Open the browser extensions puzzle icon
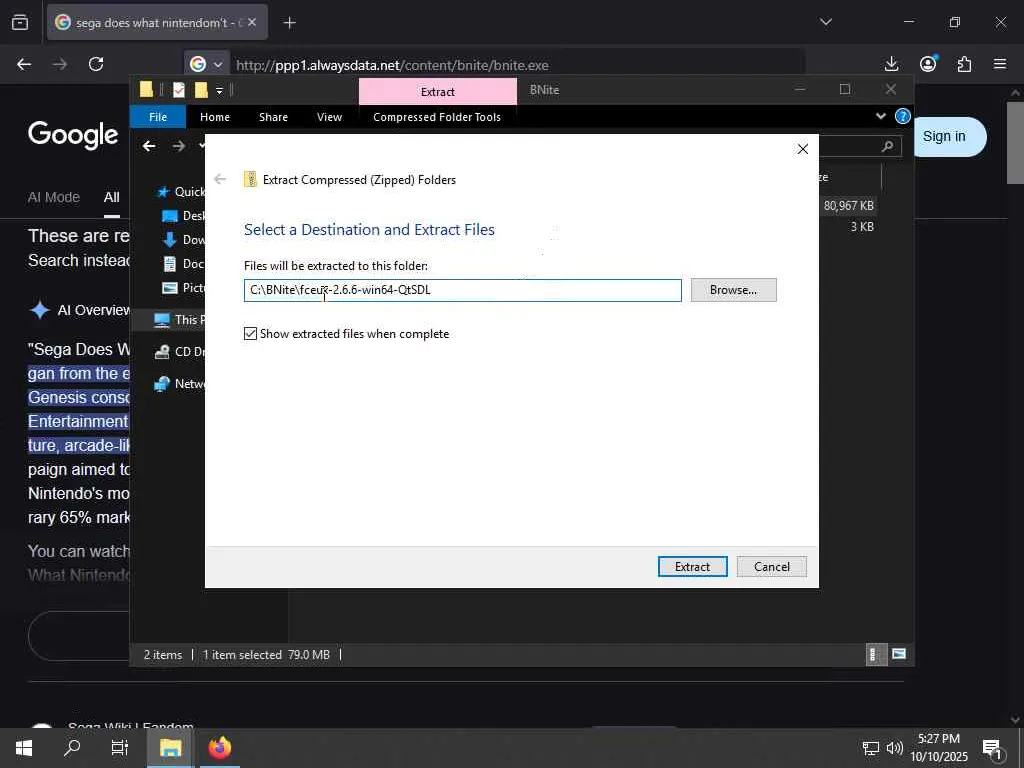The width and height of the screenshot is (1024, 768). pyautogui.click(x=965, y=64)
